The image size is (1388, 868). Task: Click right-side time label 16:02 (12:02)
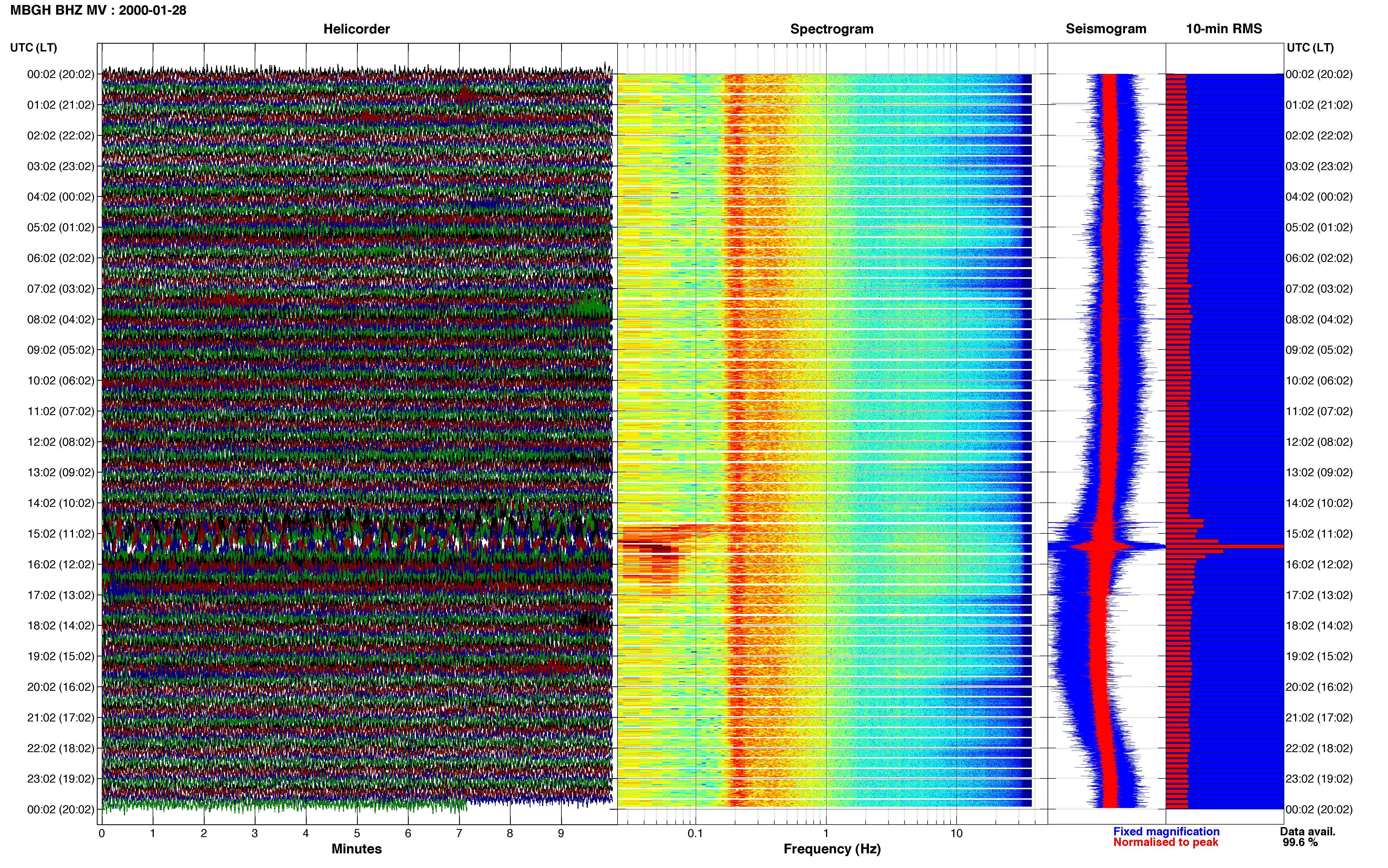pos(1319,564)
